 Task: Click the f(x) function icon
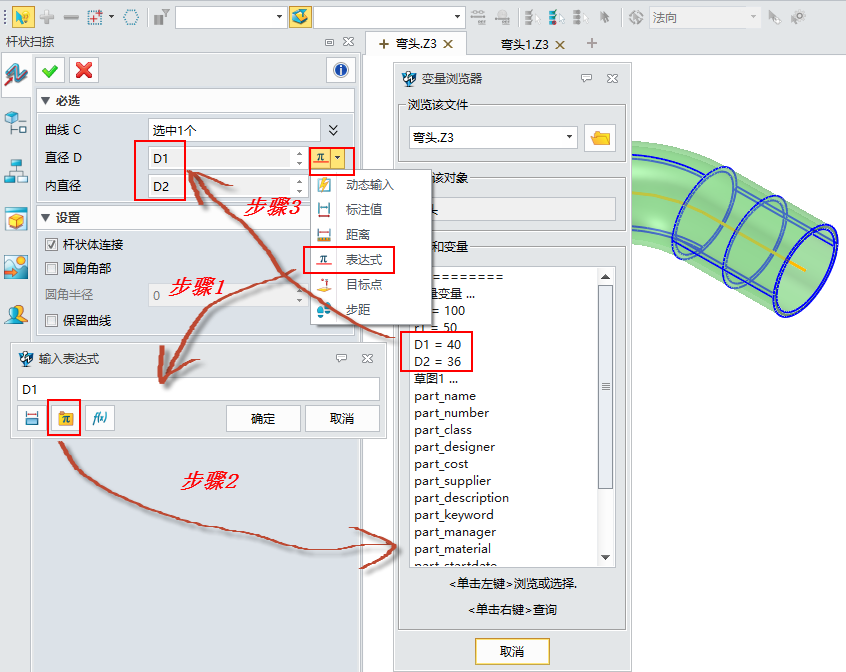coord(100,418)
